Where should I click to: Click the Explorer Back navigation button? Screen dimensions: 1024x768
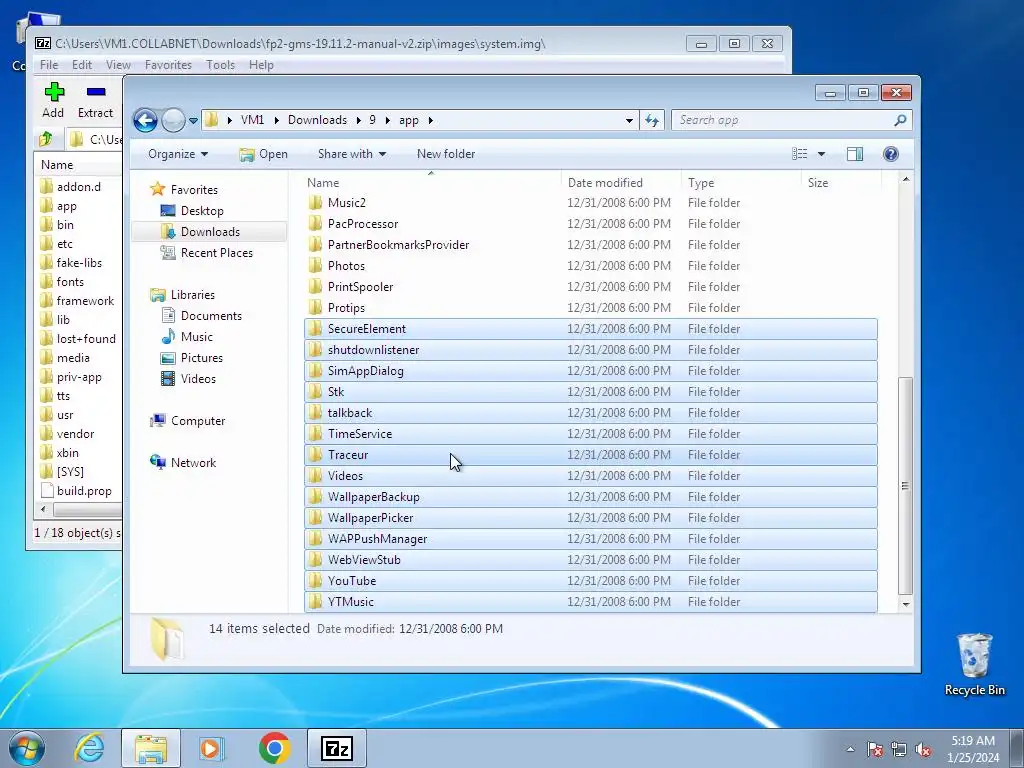[x=145, y=120]
